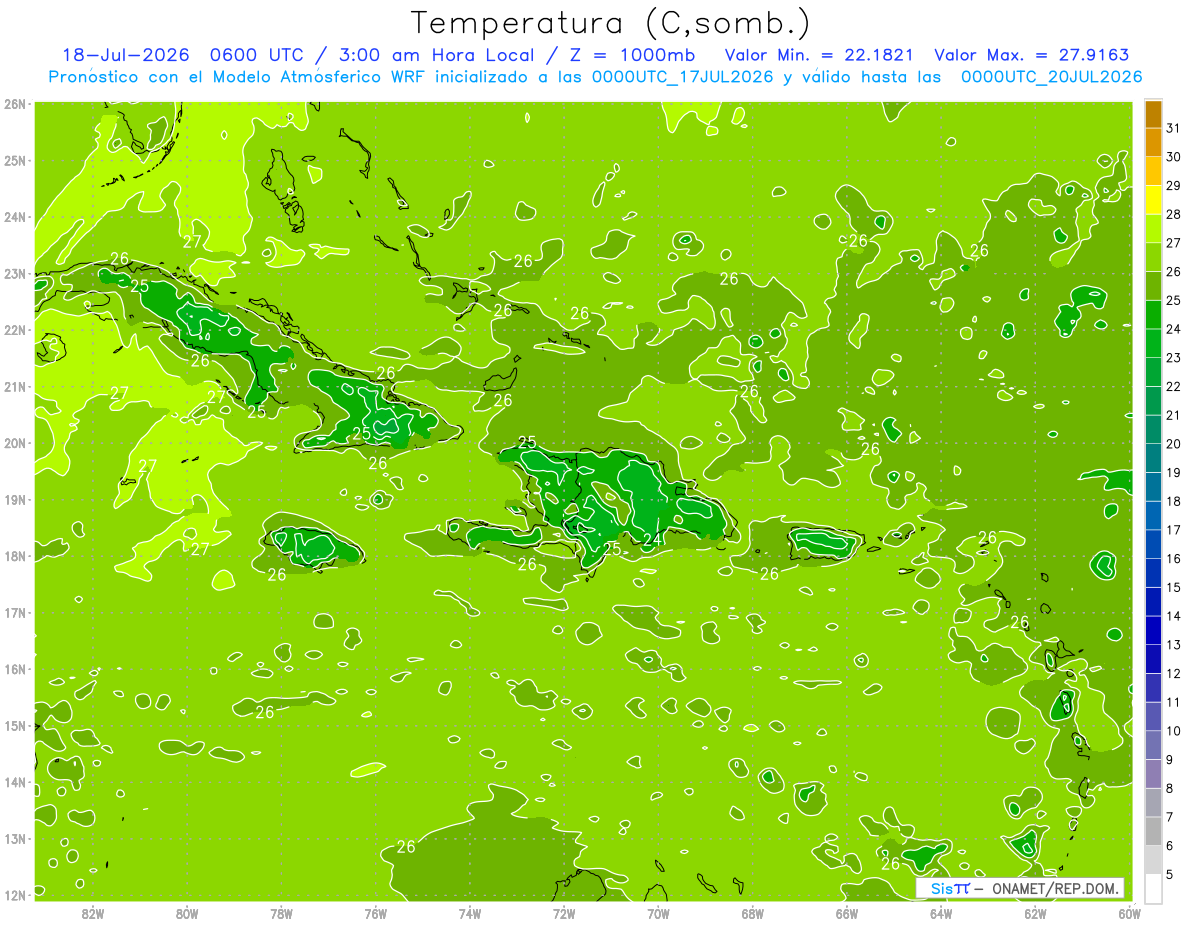1200x927 pixels.
Task: Click the "ONAMET/REP.DOM." credit label
Action: point(1055,889)
